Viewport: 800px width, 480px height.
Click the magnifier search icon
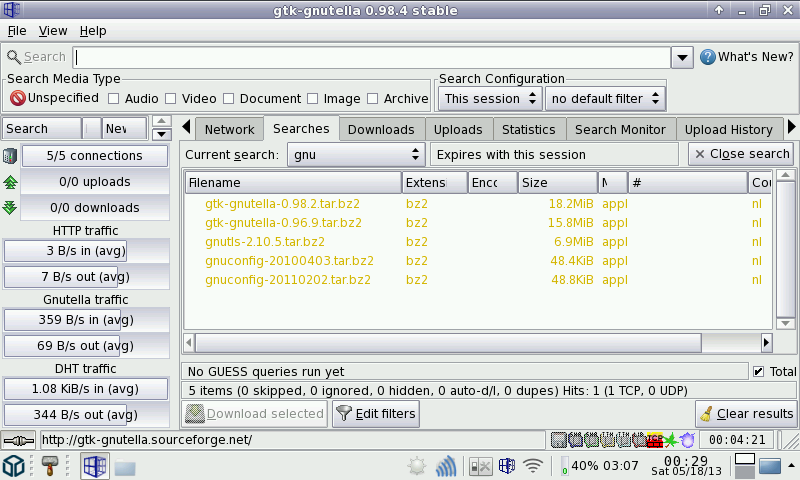coord(13,57)
